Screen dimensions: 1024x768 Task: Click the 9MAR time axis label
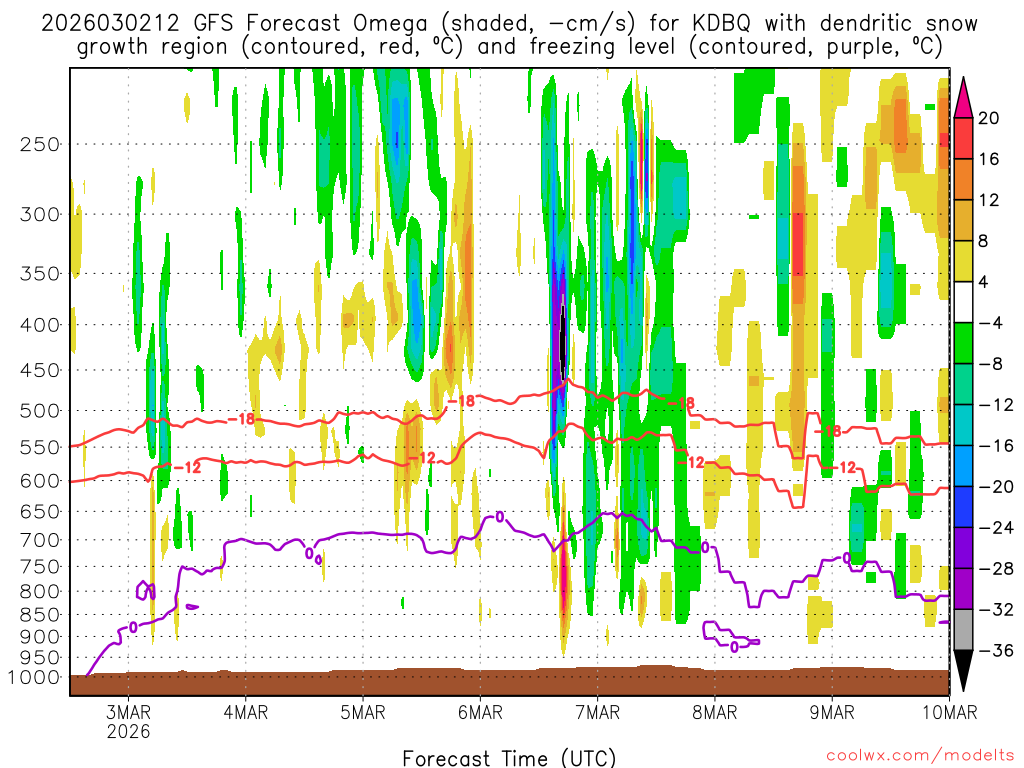(832, 712)
